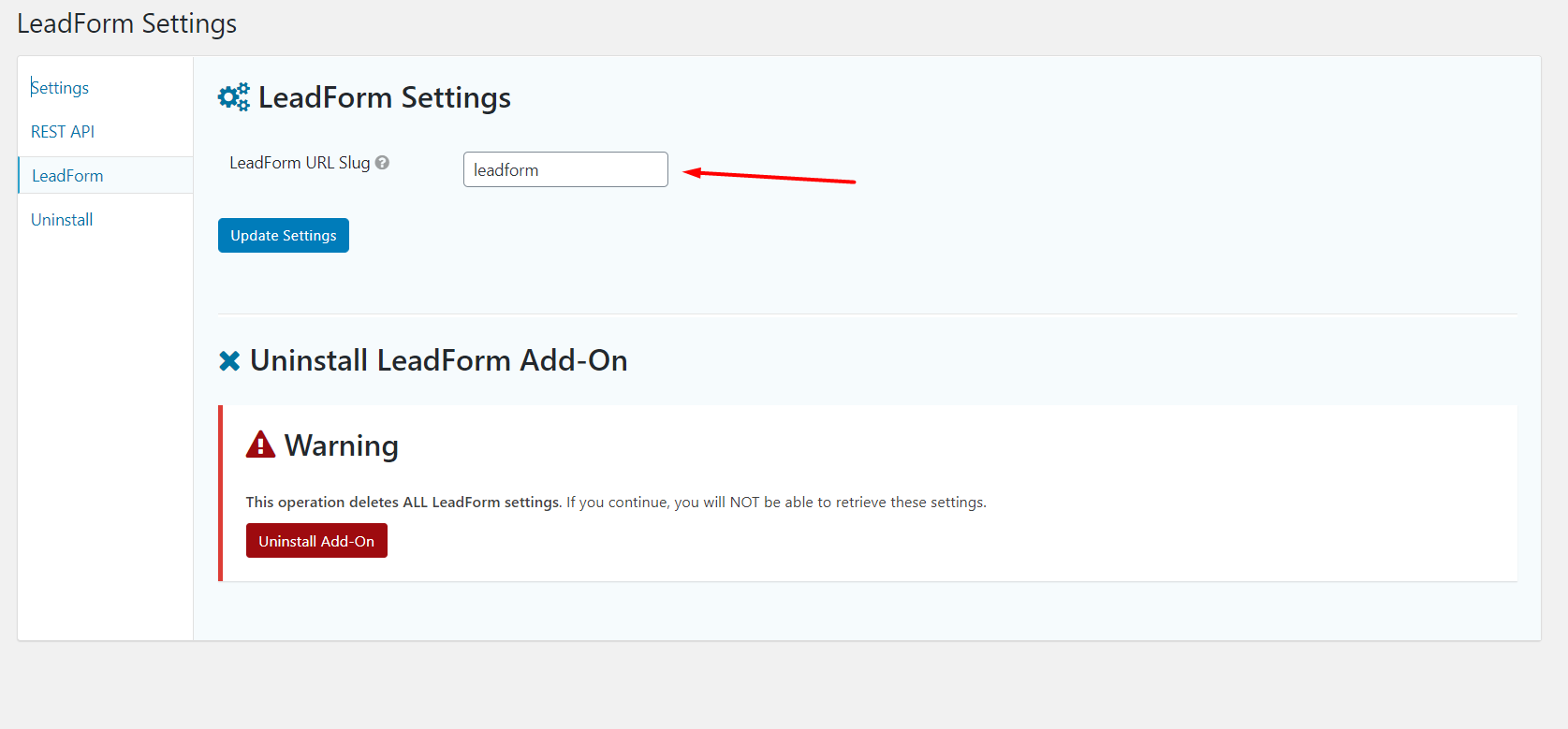
Task: Click the Uninstall LeadForm Add-On heading
Action: point(438,361)
